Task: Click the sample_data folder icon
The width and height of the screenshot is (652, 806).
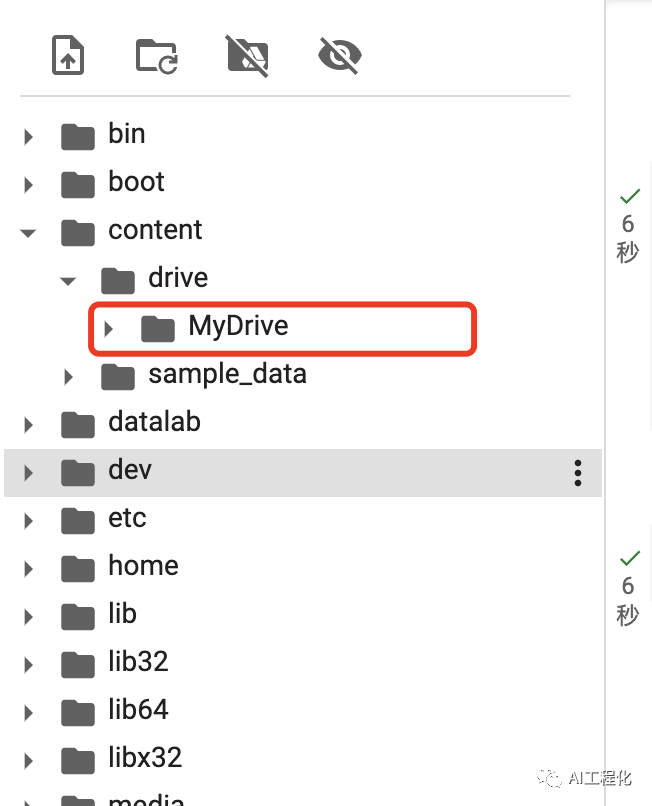Action: [x=118, y=376]
